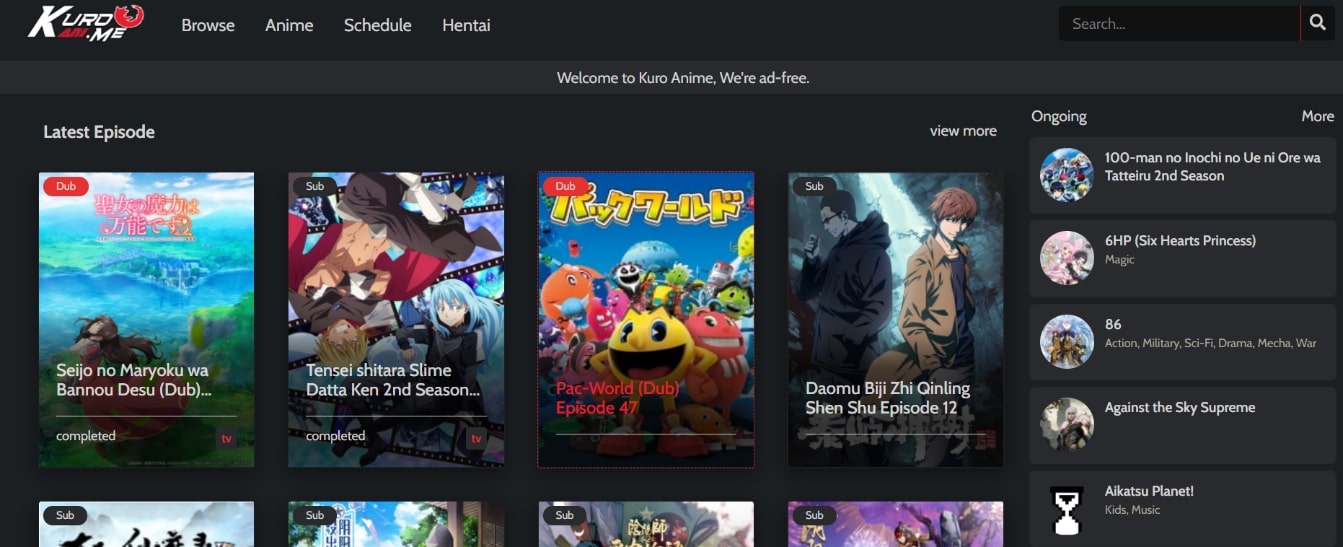
Task: Focus the Search input field
Action: pos(1180,23)
